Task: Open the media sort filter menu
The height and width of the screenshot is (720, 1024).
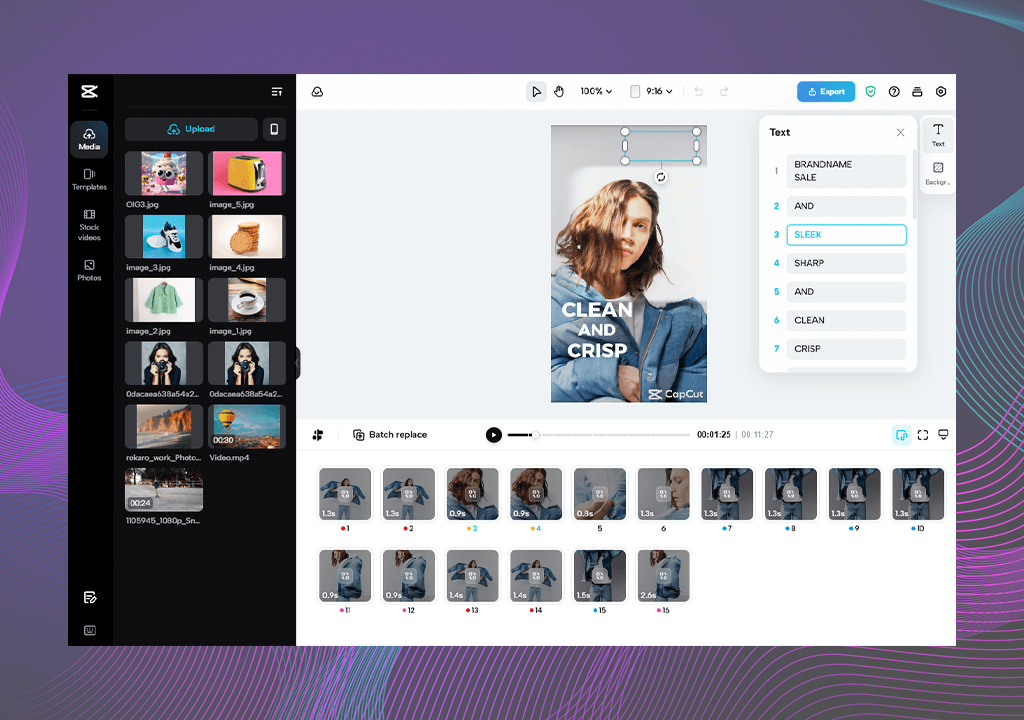Action: [277, 91]
